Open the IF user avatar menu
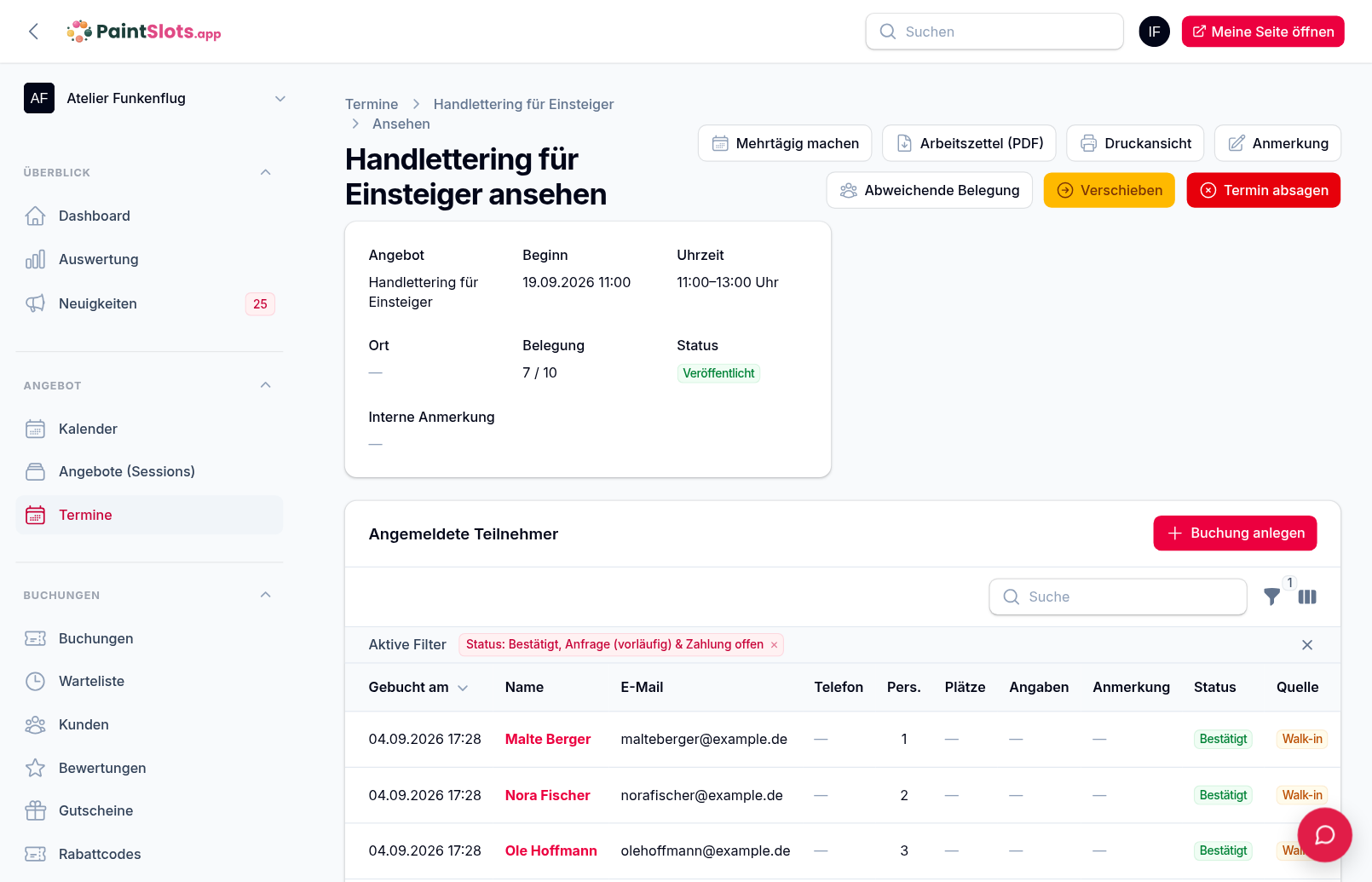Image resolution: width=1372 pixels, height=882 pixels. tap(1154, 32)
